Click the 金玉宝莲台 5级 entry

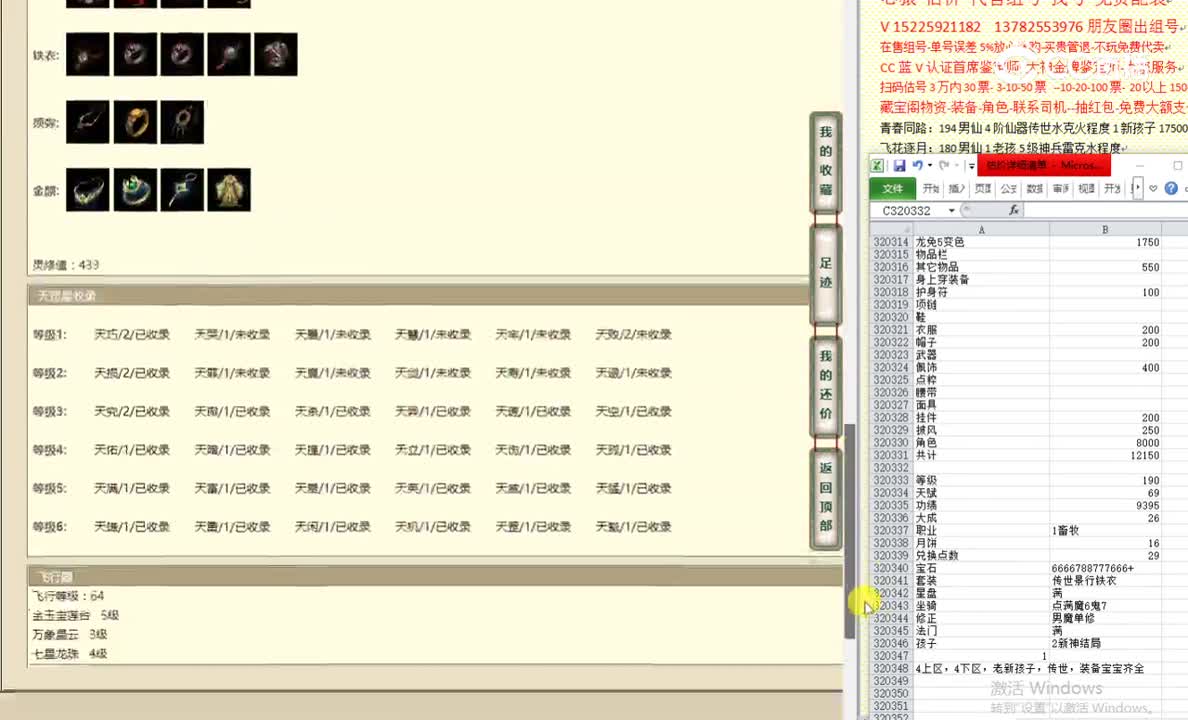point(76,615)
